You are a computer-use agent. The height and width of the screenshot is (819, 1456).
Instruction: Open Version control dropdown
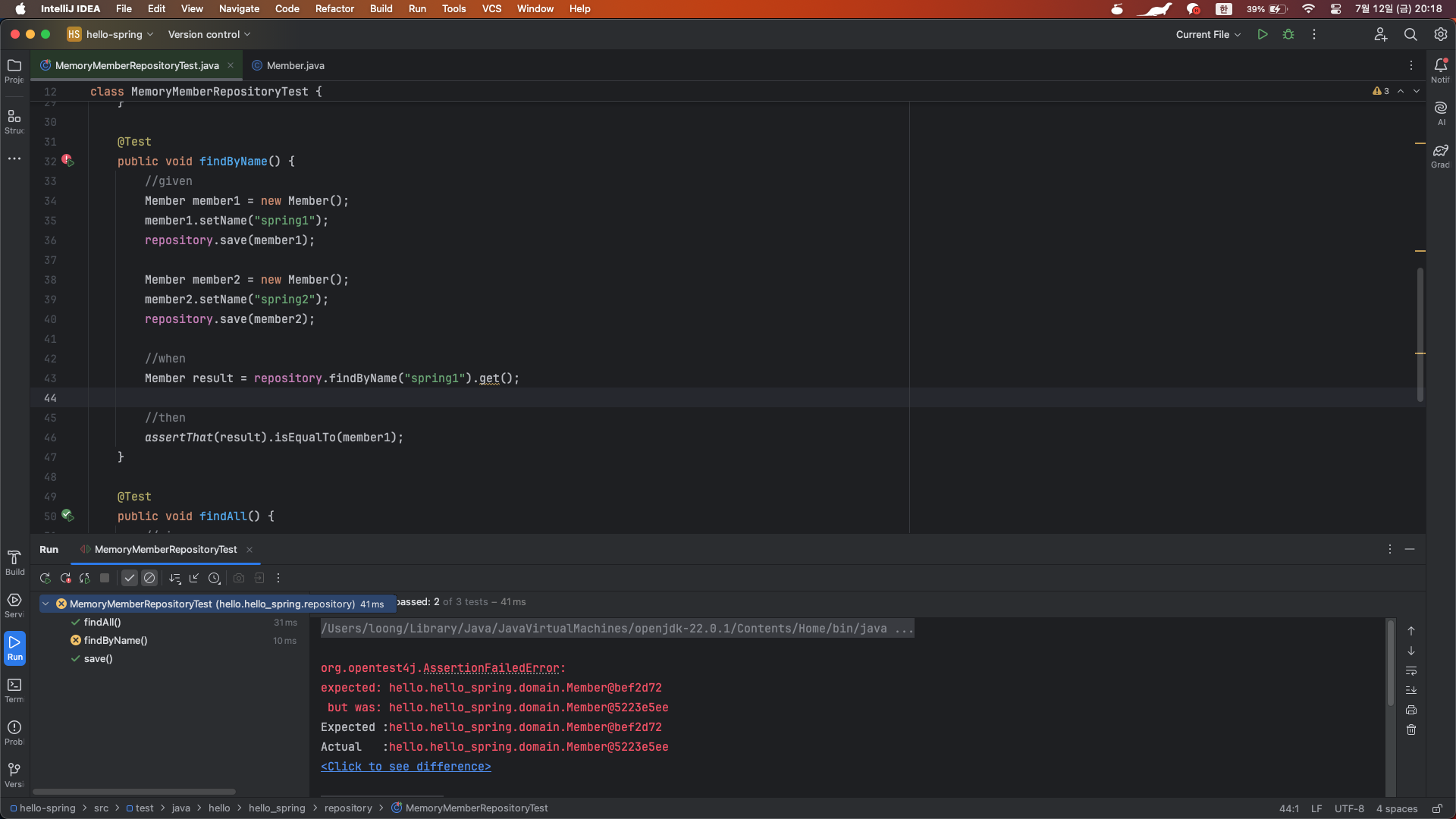coord(209,34)
